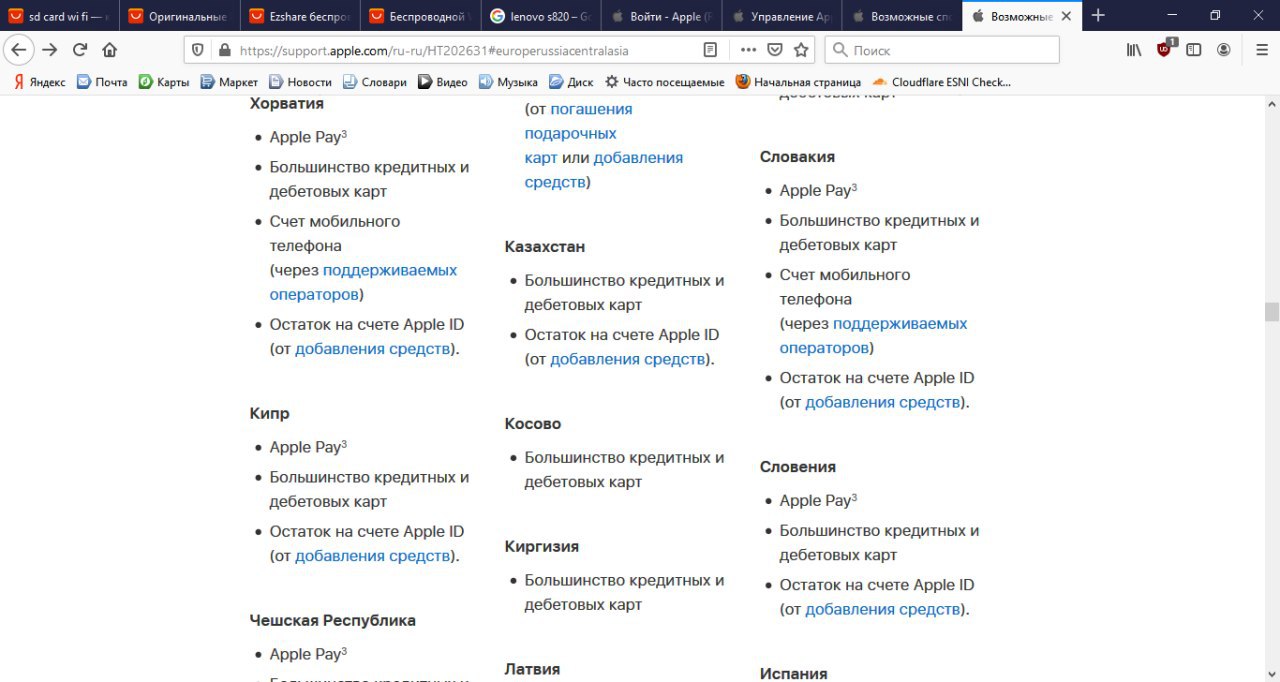Open page actions three-dot menu
The width and height of the screenshot is (1280, 682).
point(748,50)
